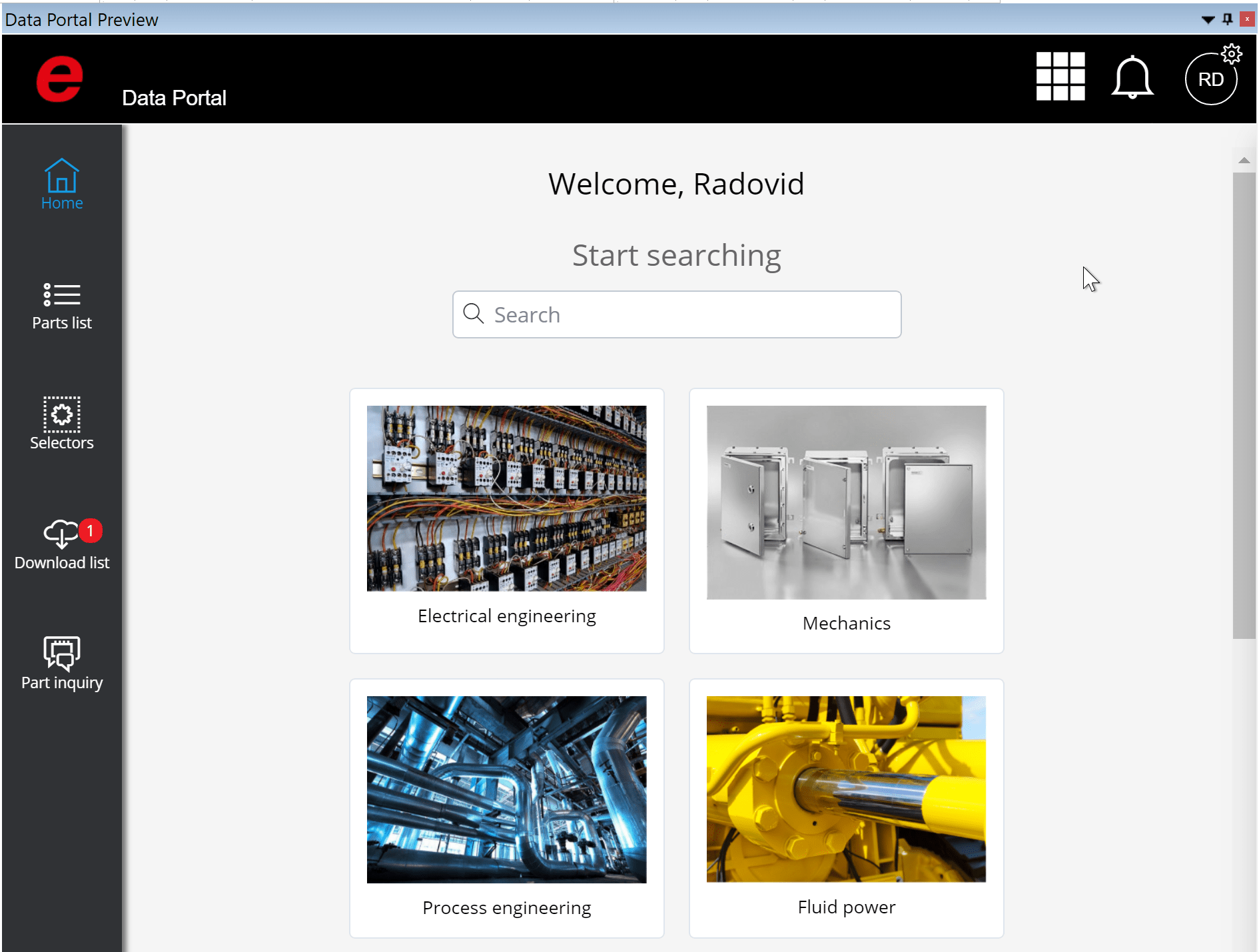The width and height of the screenshot is (1259, 952).
Task: Open the RD user profile avatar
Action: pyautogui.click(x=1210, y=79)
